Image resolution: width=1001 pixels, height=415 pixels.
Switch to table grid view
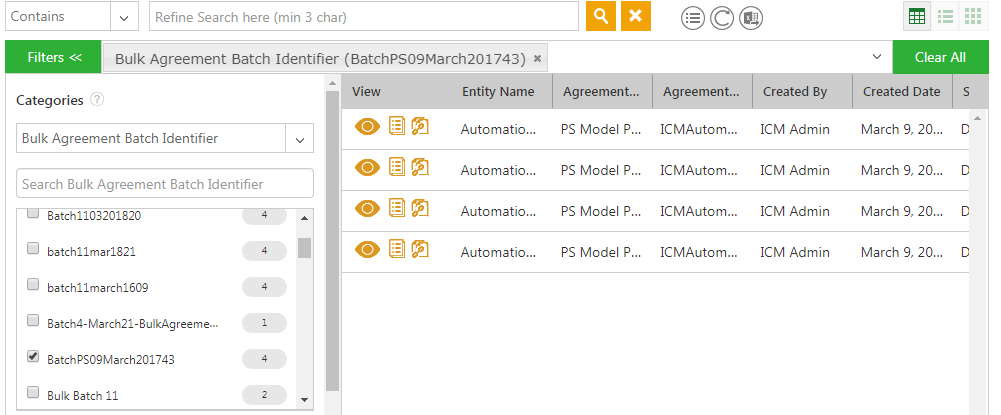point(916,16)
